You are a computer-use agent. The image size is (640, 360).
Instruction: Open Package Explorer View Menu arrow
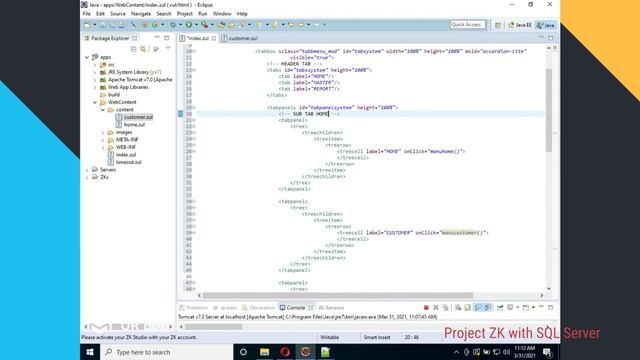click(168, 49)
